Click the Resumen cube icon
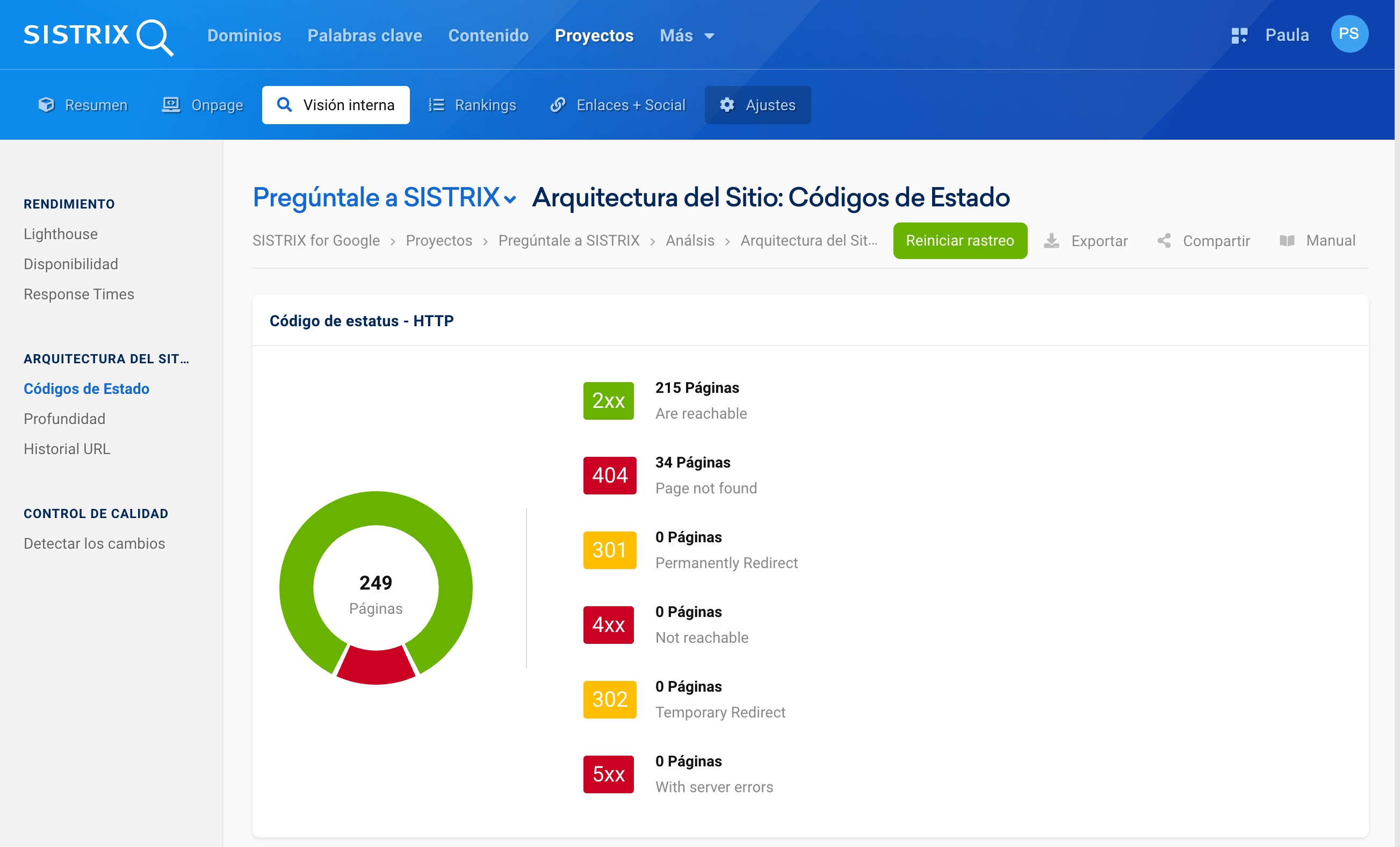 coord(46,105)
